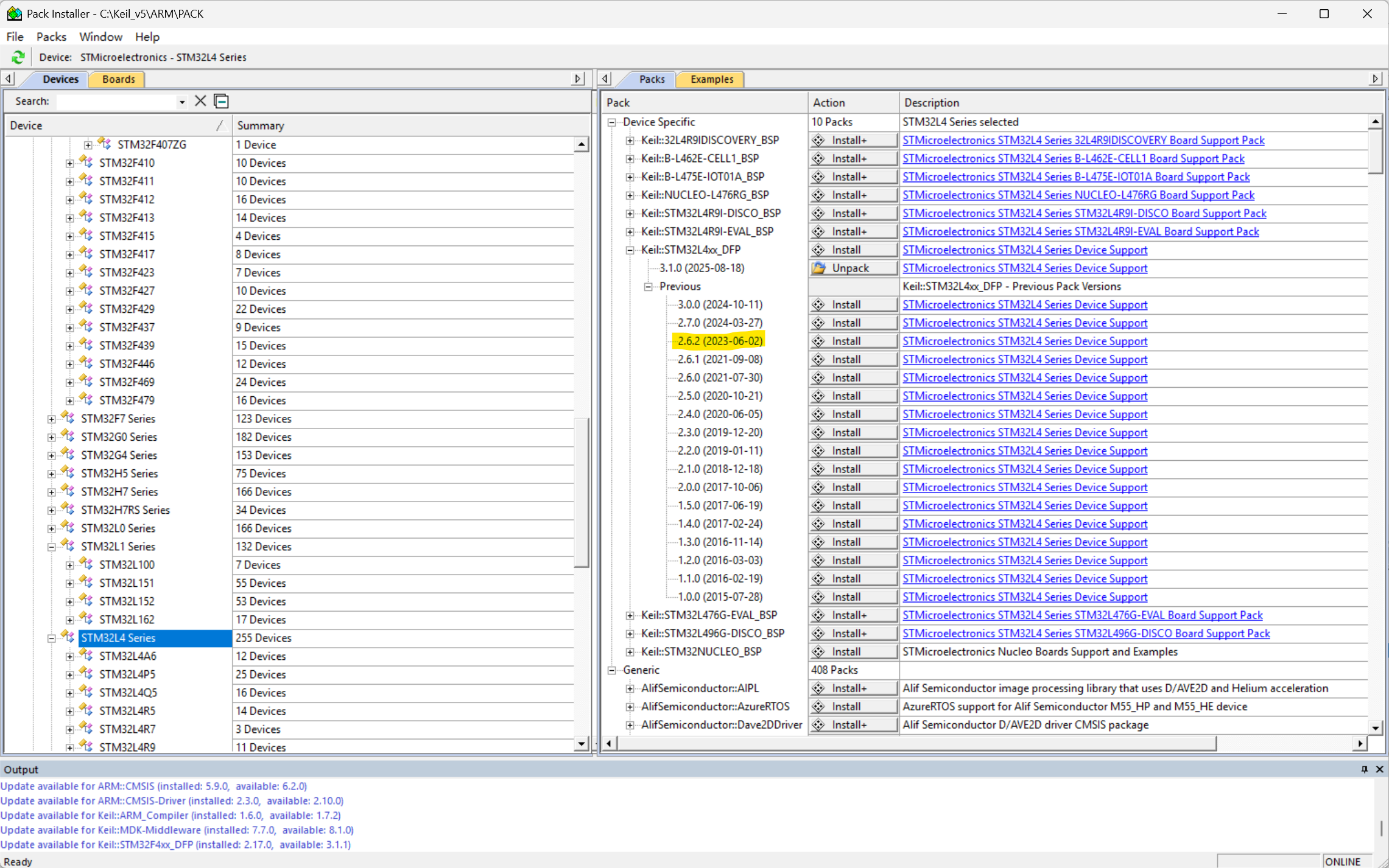Click the chip icon next to STM32F7 Series
The width and height of the screenshot is (1389, 868).
[x=68, y=418]
